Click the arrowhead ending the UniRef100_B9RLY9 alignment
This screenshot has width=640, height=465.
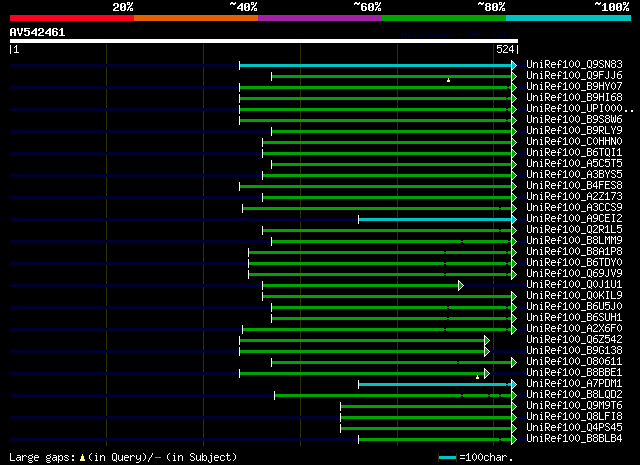pos(514,131)
